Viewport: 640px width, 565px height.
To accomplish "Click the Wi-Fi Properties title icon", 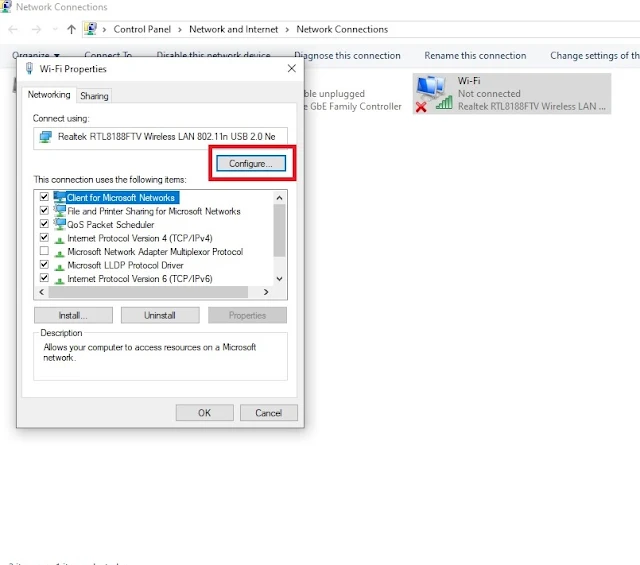I will (x=29, y=69).
